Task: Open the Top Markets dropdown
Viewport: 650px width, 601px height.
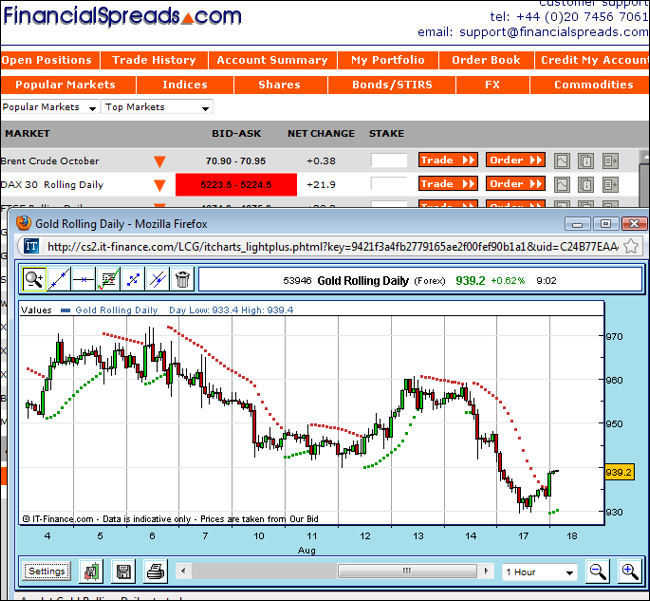Action: click(x=157, y=107)
